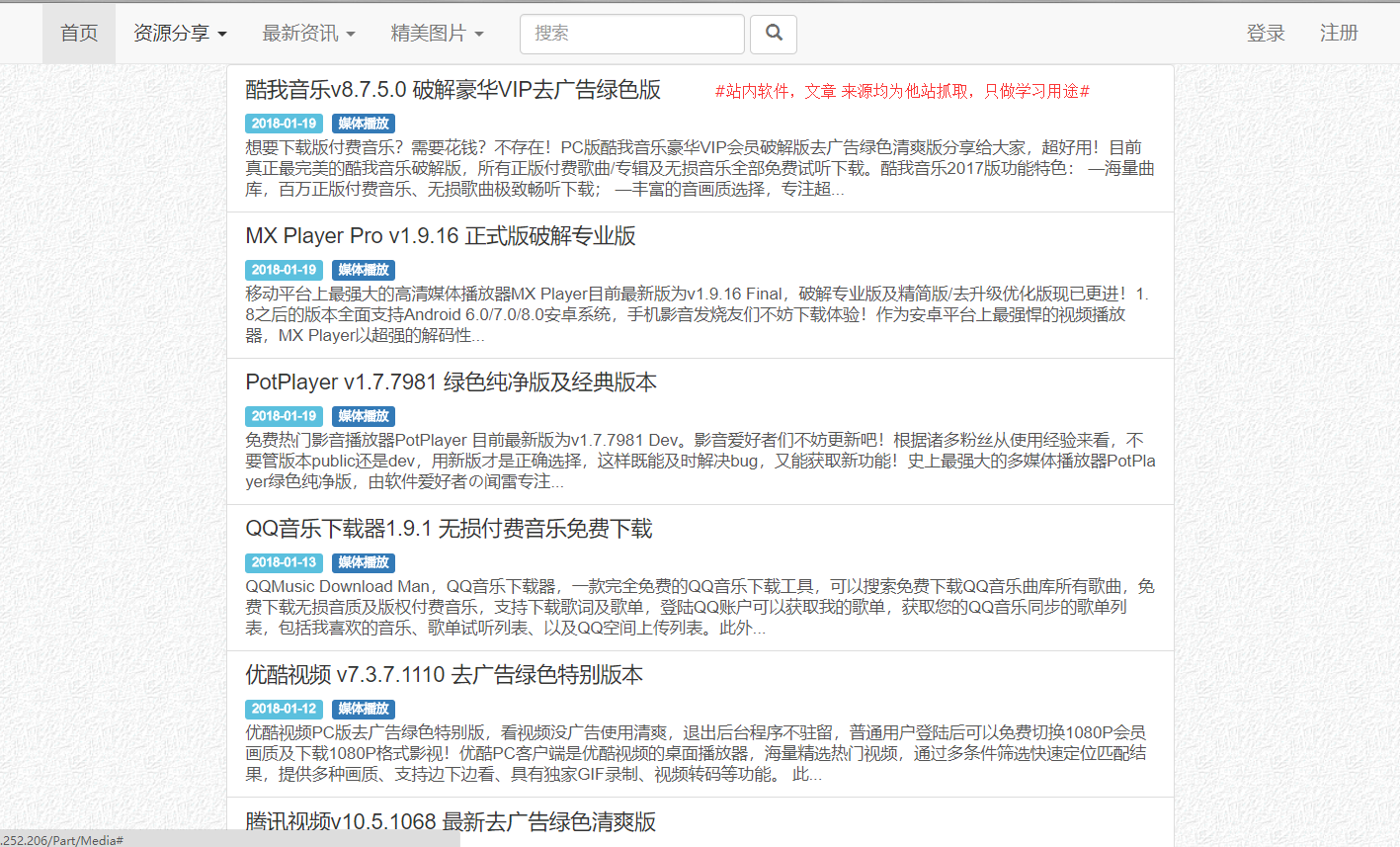Click date badge 2018-01-19 under 酷我音乐
The width and height of the screenshot is (1400, 847).
coord(284,124)
